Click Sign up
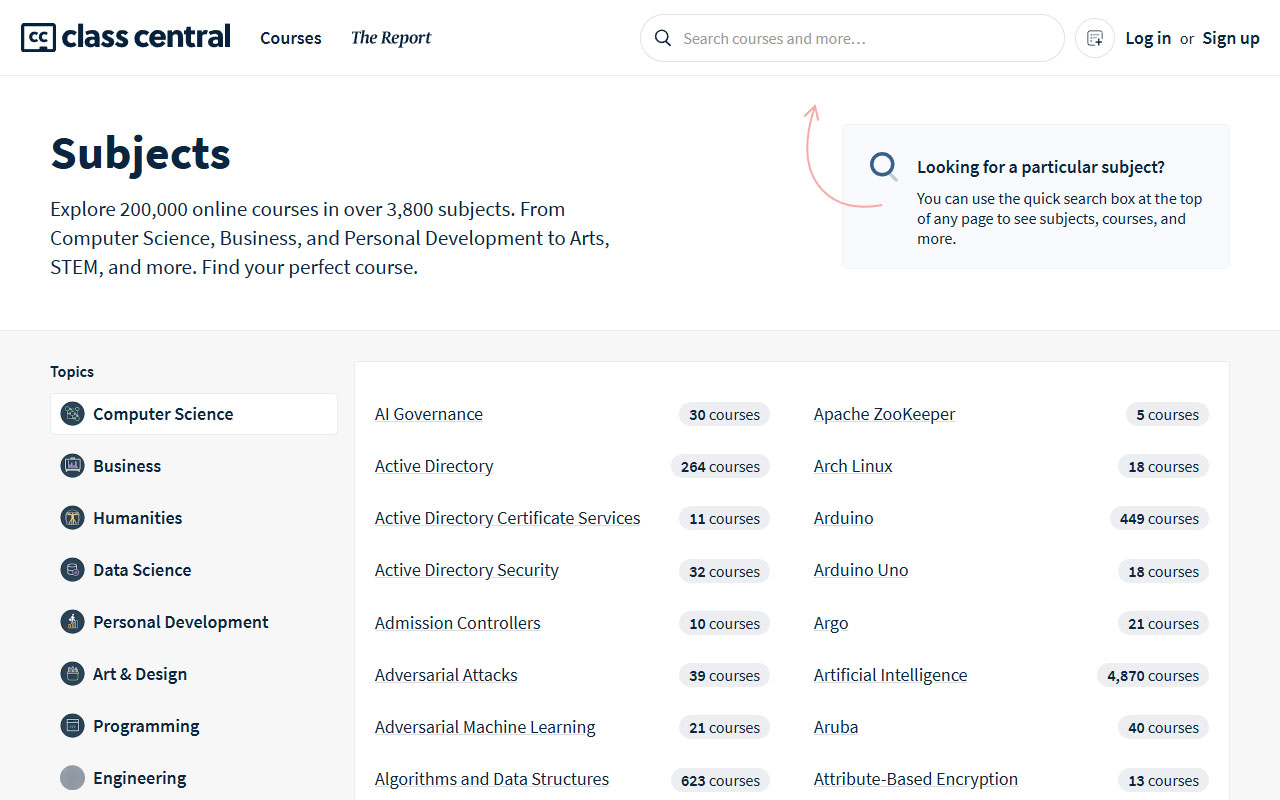 (1231, 38)
